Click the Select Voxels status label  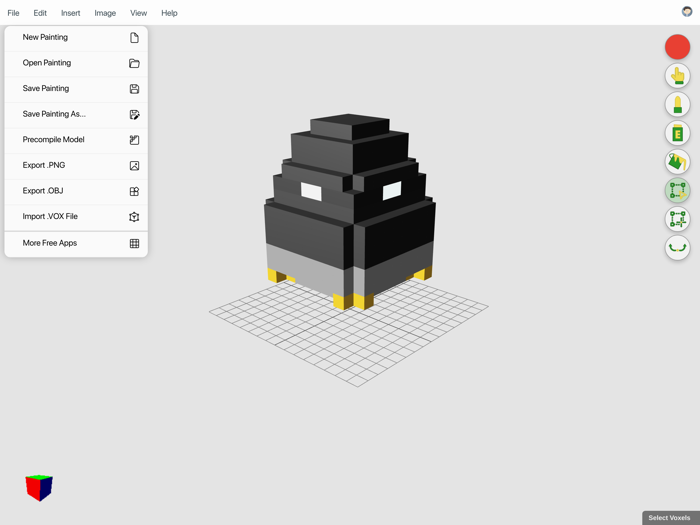point(669,518)
